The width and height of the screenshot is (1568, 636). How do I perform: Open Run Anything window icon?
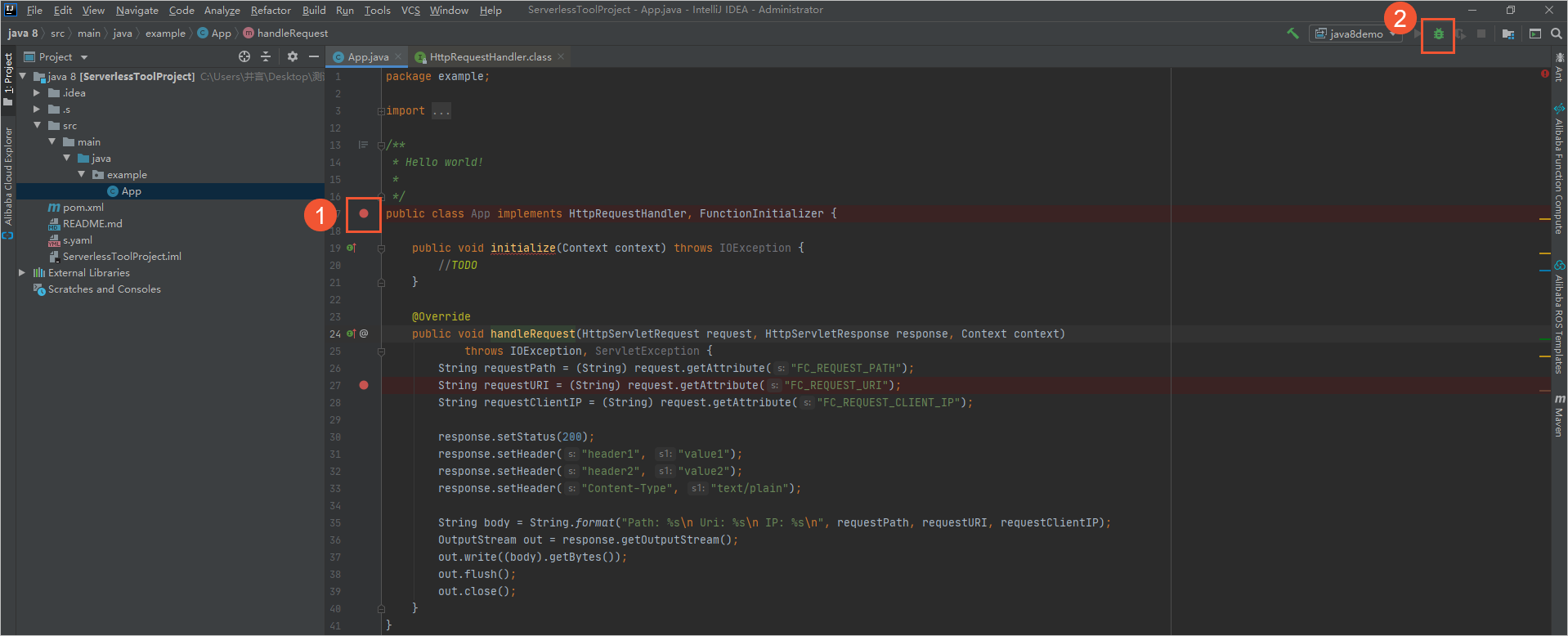(x=1535, y=34)
